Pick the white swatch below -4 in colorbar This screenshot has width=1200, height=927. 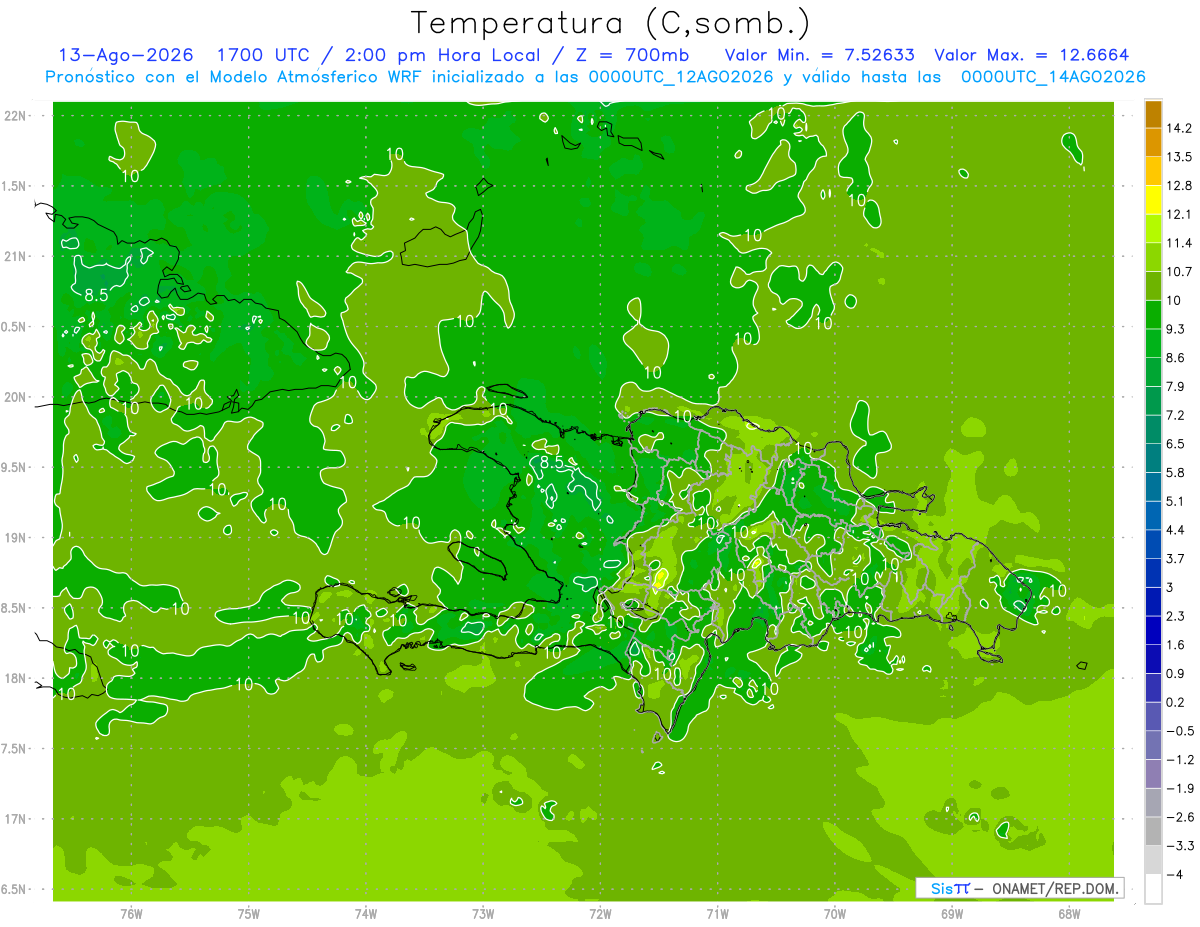tap(1153, 890)
